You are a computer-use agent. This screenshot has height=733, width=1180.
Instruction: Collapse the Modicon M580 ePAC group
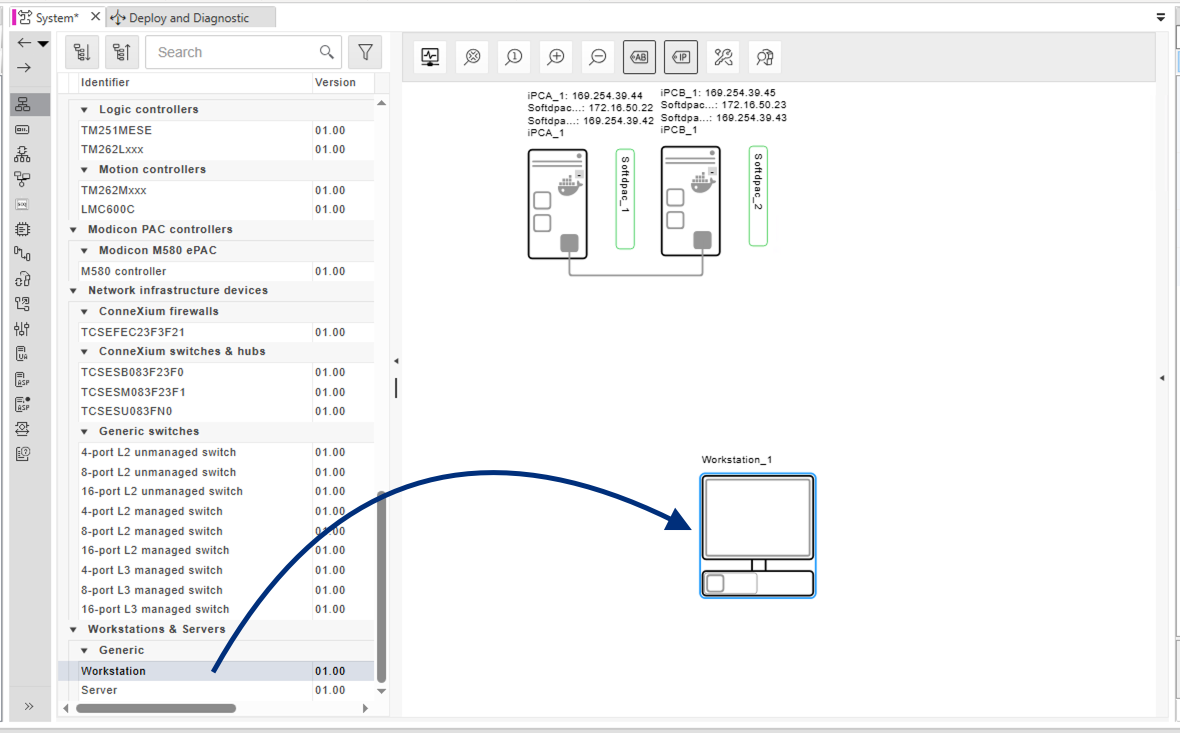(x=84, y=251)
